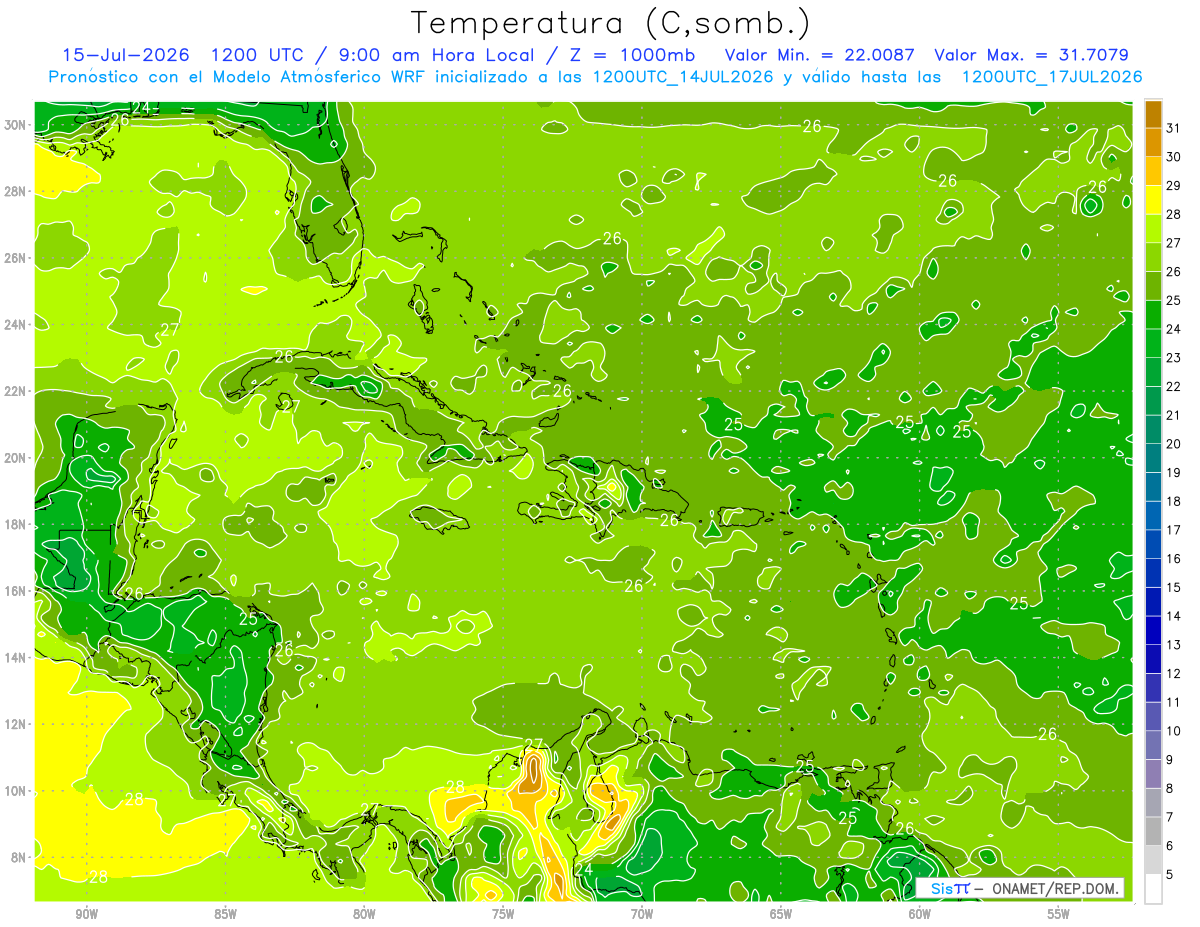The width and height of the screenshot is (1200, 927).
Task: Click the colorbar scale value 22
Action: [x=1174, y=387]
